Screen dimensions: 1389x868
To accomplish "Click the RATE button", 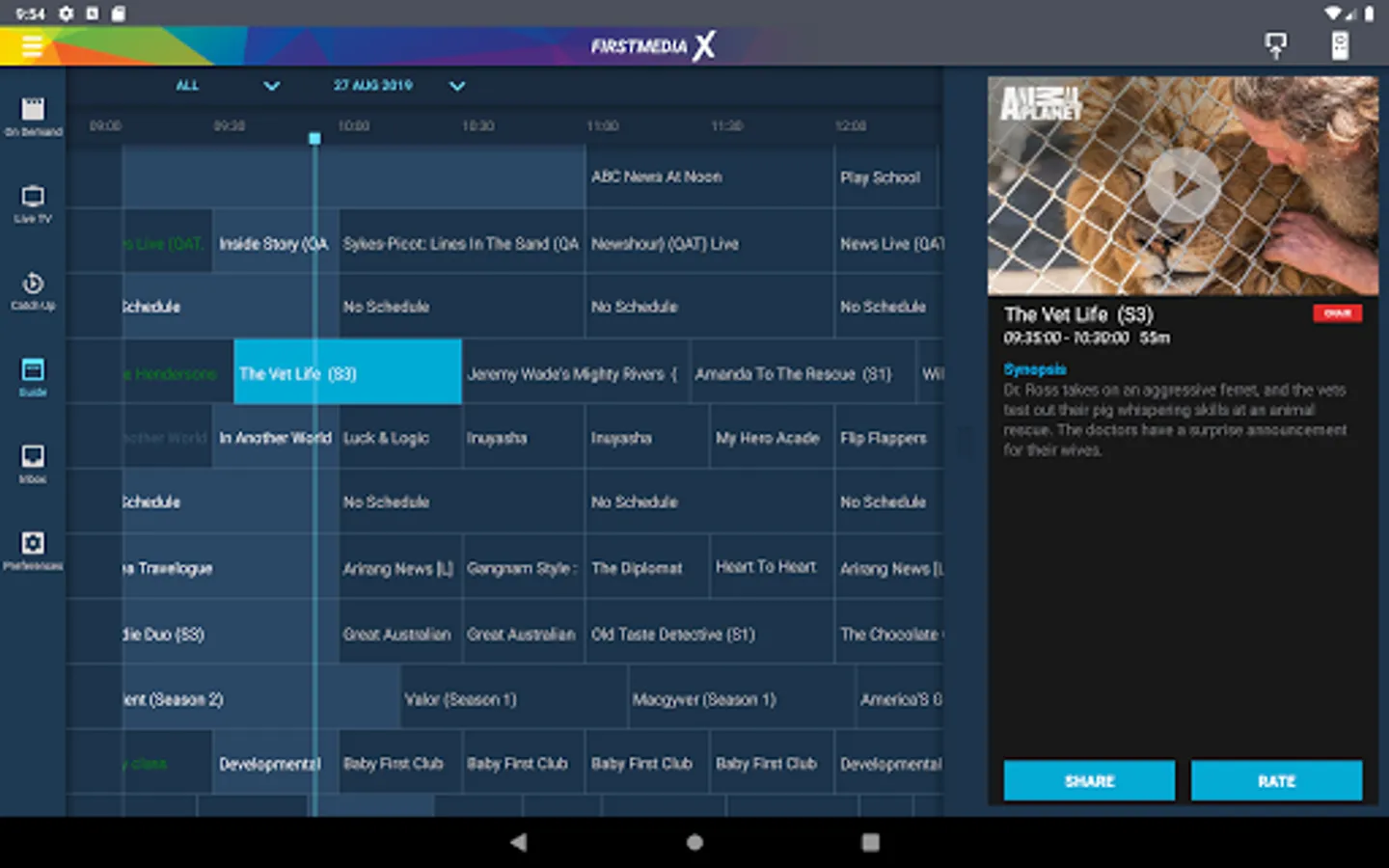I will [1276, 780].
